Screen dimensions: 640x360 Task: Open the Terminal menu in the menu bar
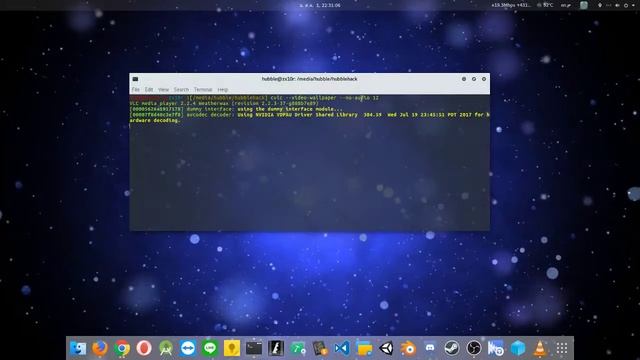[x=203, y=89]
